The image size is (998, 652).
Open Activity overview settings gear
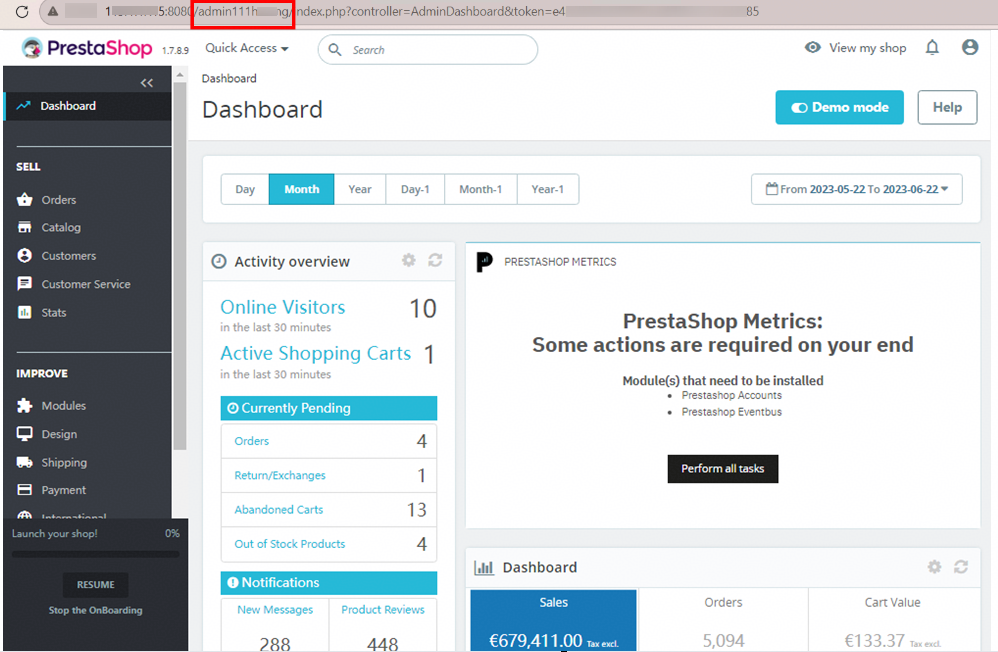click(x=409, y=260)
